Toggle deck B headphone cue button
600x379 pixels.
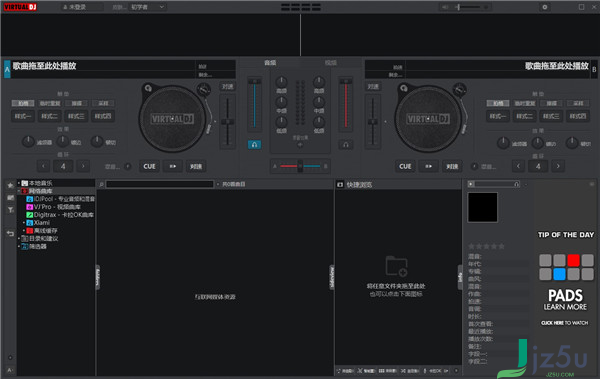(x=346, y=144)
